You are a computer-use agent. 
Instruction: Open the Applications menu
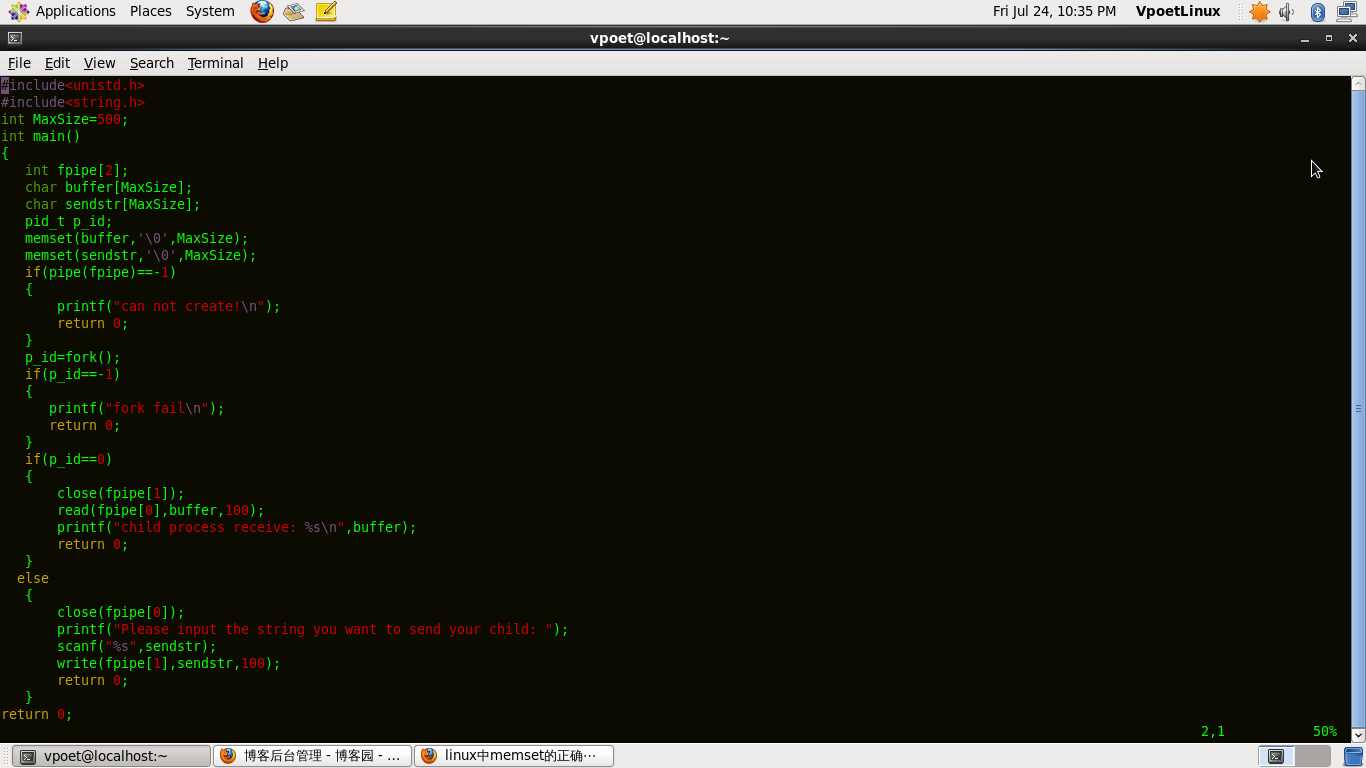(75, 11)
